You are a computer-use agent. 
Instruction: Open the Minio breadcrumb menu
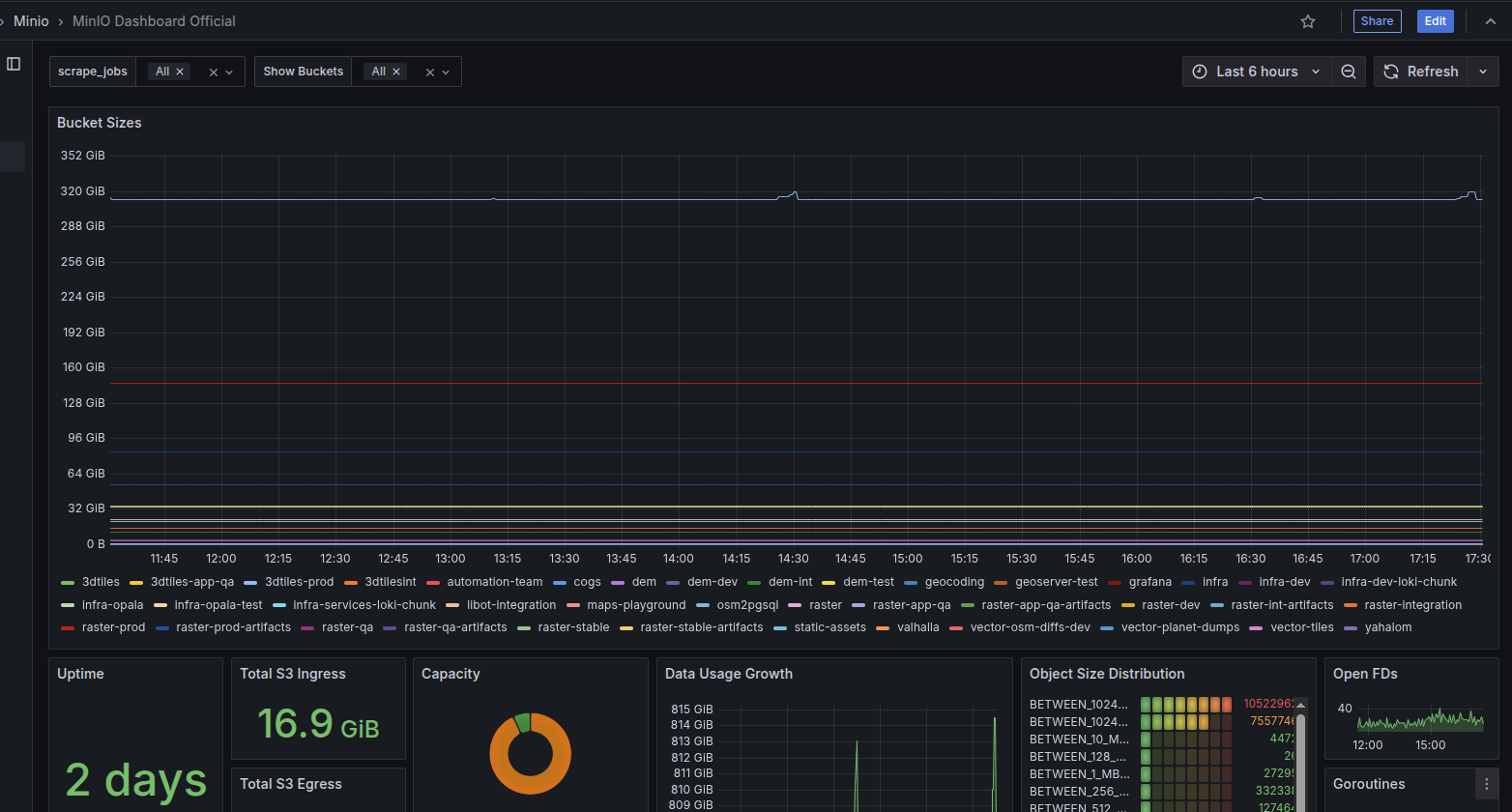coord(30,20)
